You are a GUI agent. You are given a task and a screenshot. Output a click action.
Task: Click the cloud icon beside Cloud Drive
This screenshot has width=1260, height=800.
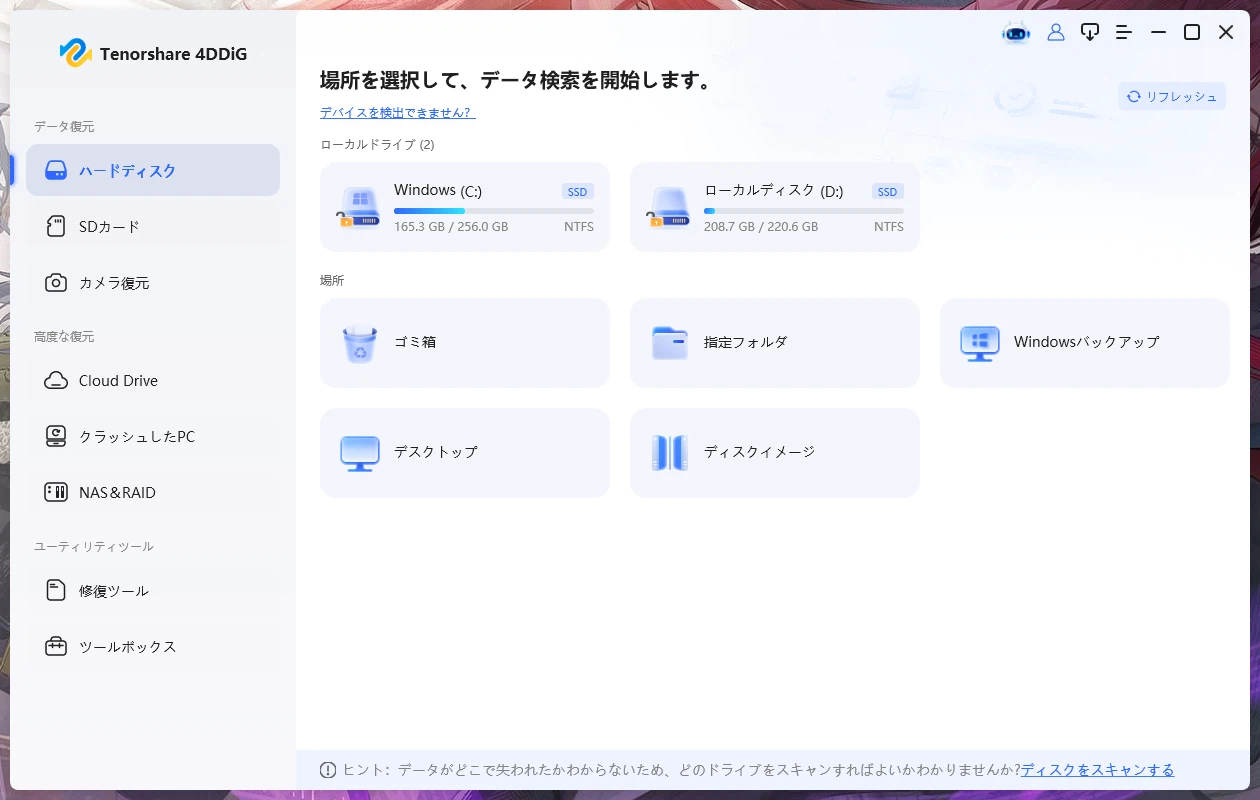(57, 380)
